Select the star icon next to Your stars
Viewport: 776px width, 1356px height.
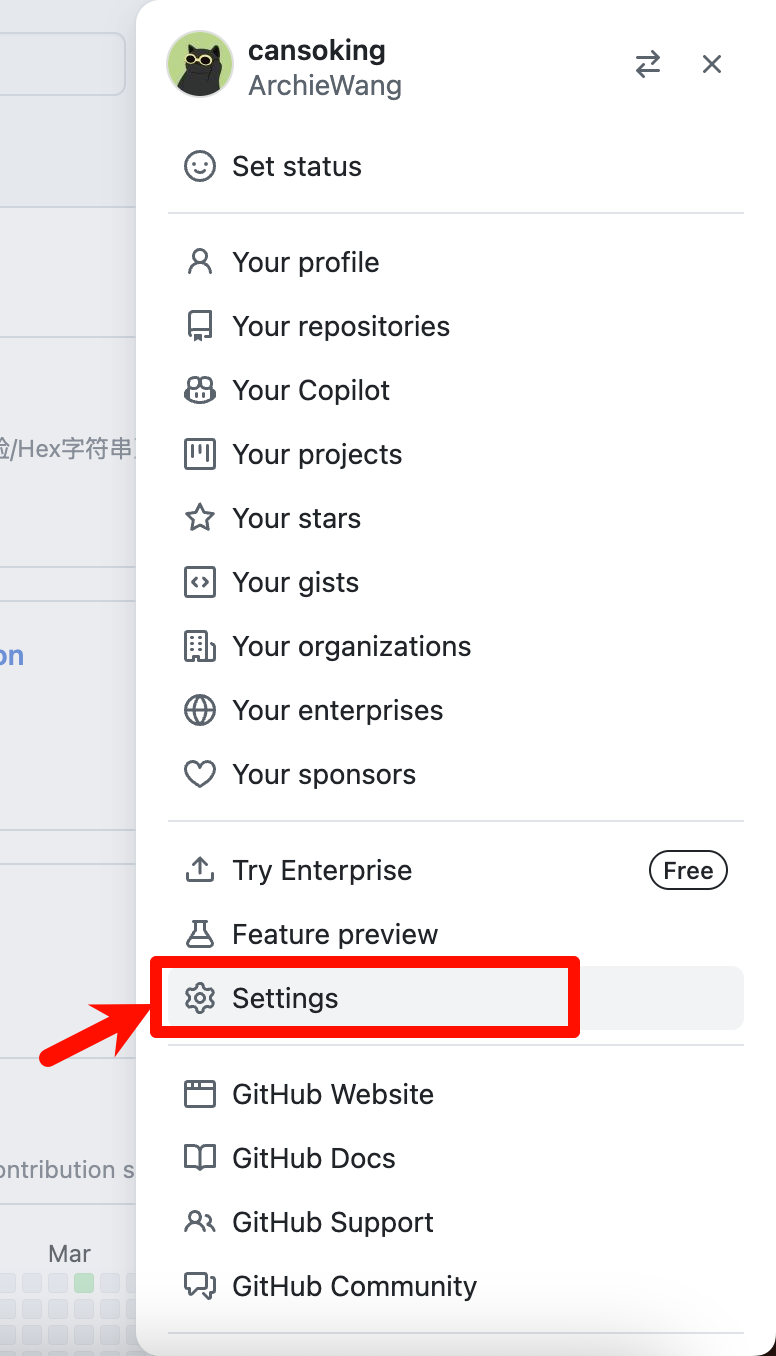pyautogui.click(x=200, y=518)
